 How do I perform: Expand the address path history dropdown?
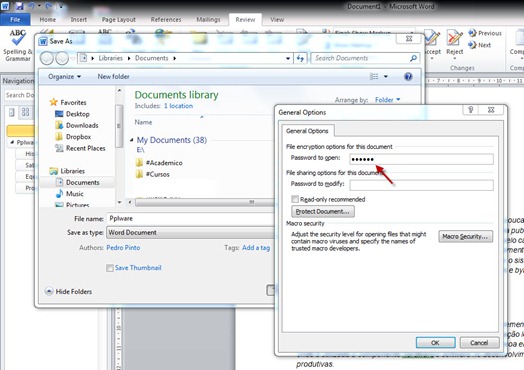(288, 58)
